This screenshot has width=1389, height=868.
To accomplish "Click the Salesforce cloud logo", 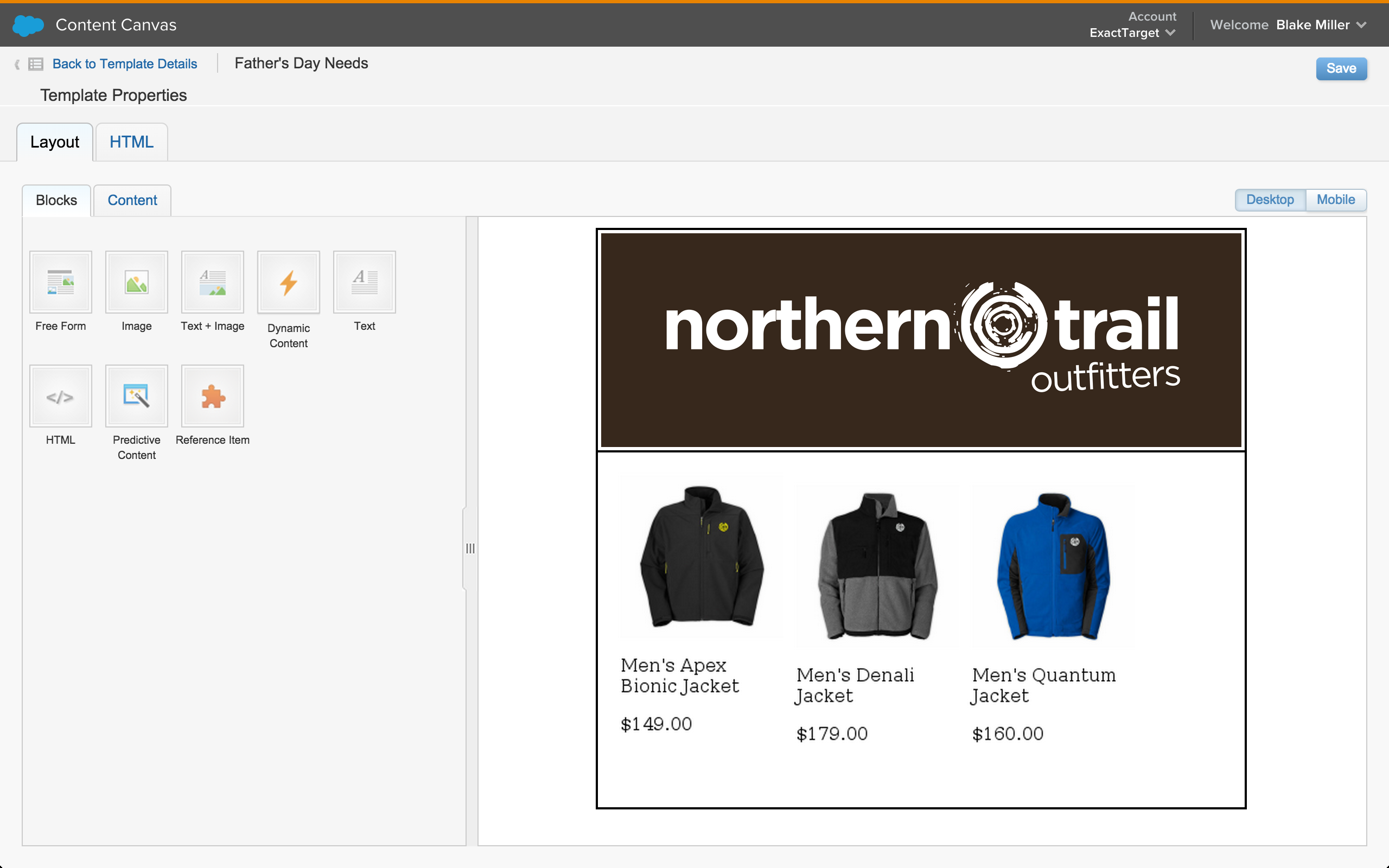I will tap(28, 25).
